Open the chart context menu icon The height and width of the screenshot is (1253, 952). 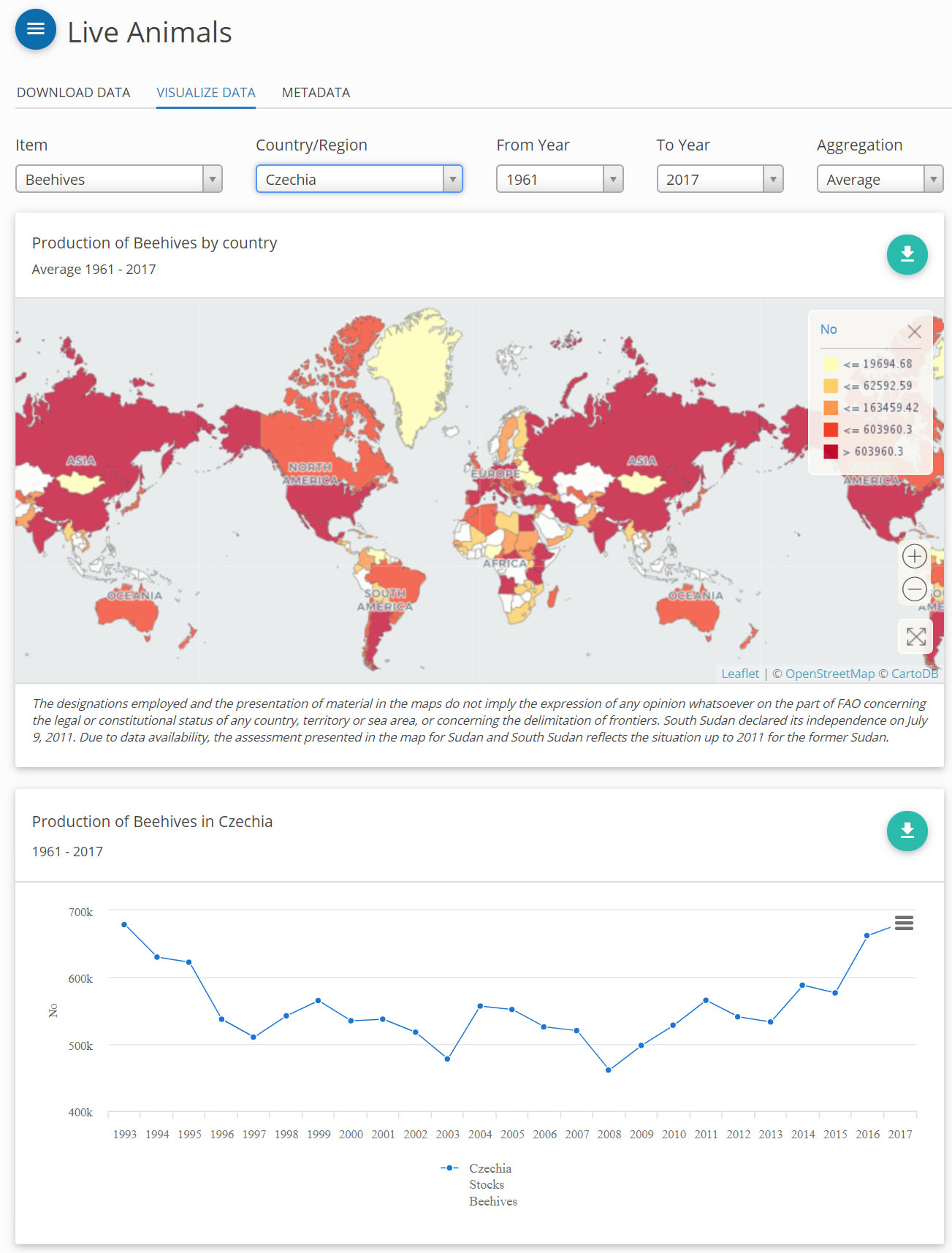pyautogui.click(x=904, y=923)
